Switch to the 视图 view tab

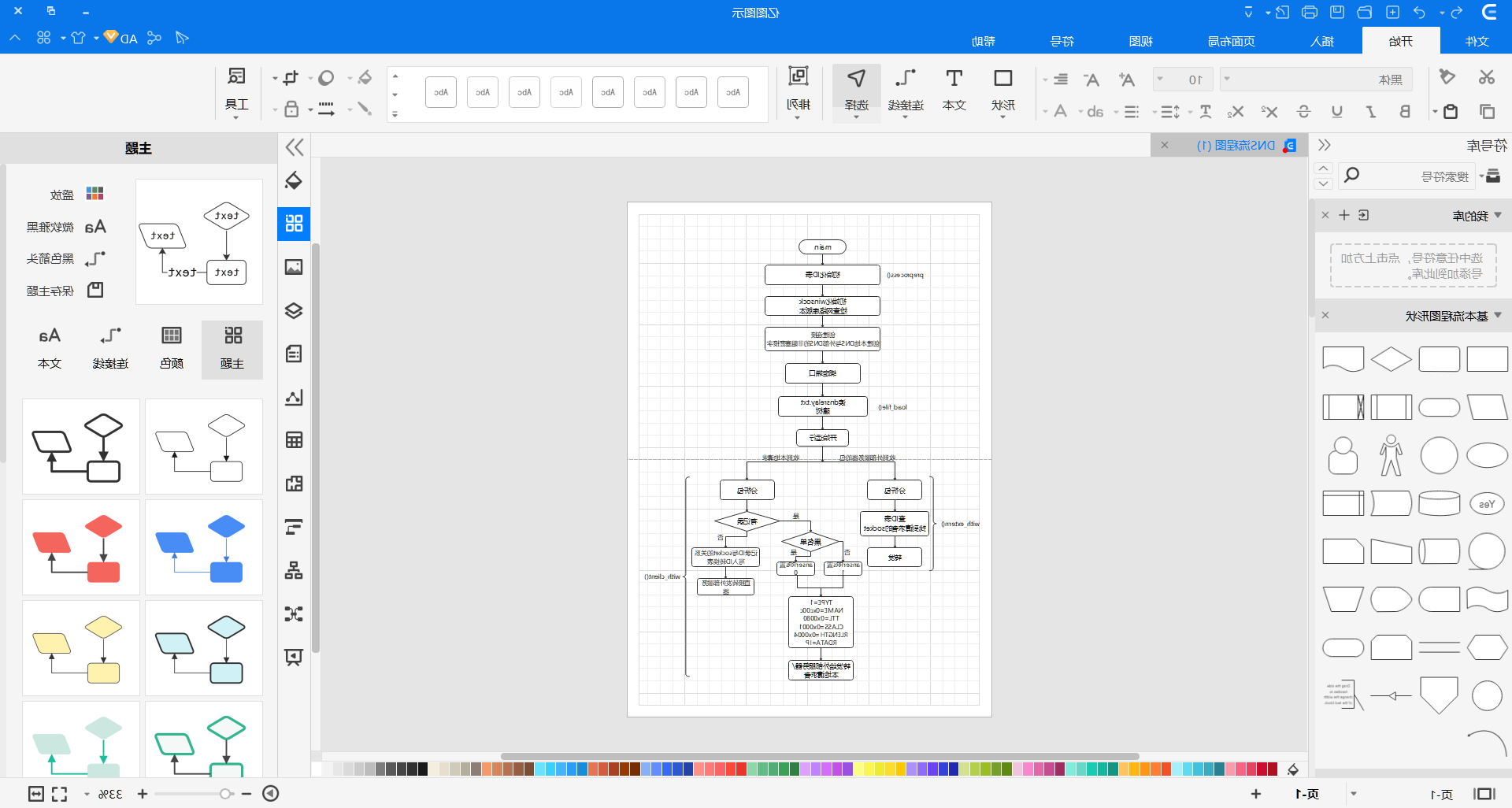point(1140,41)
